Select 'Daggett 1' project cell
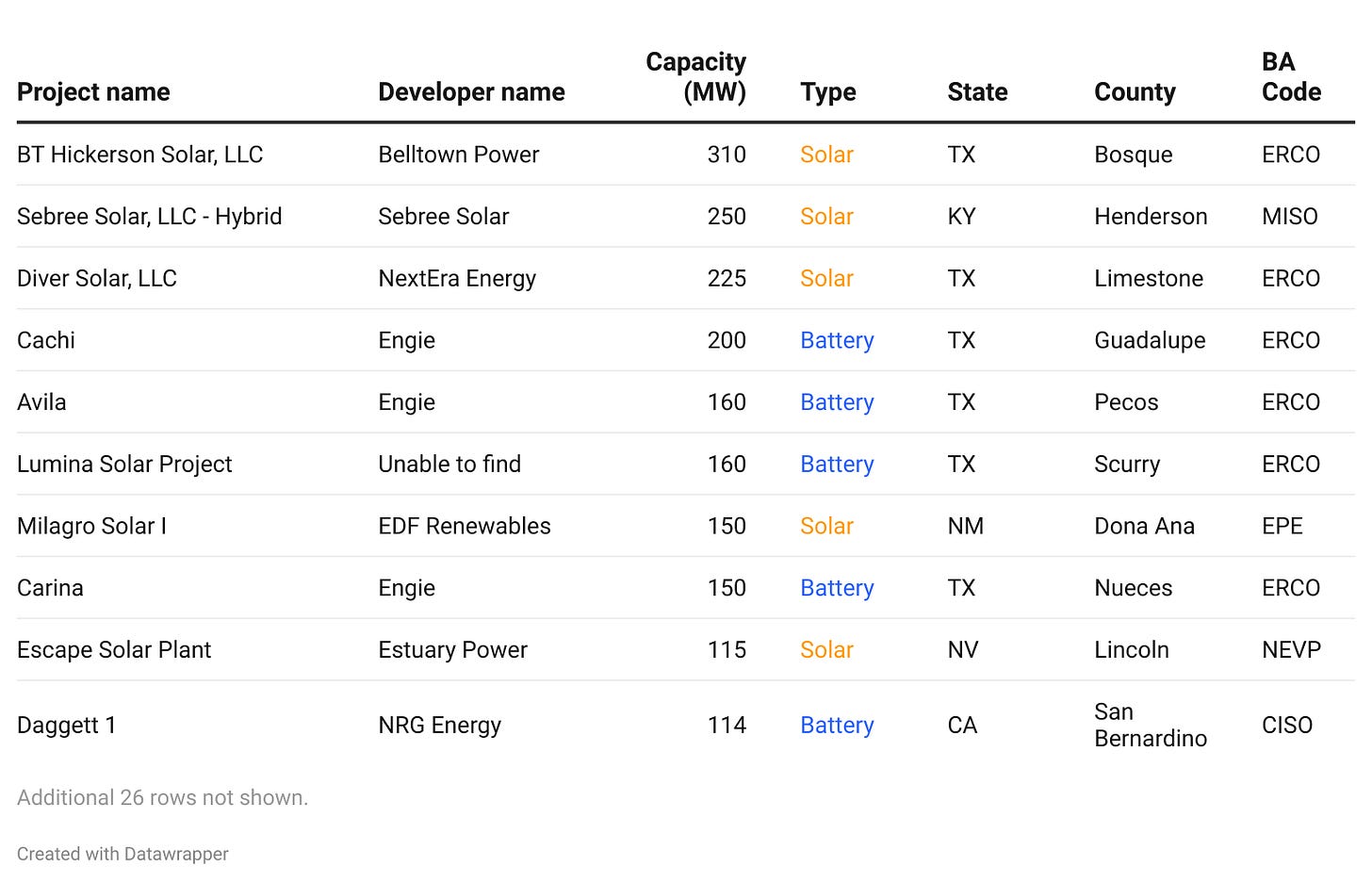Viewport: 1372px width, 882px height. (66, 726)
